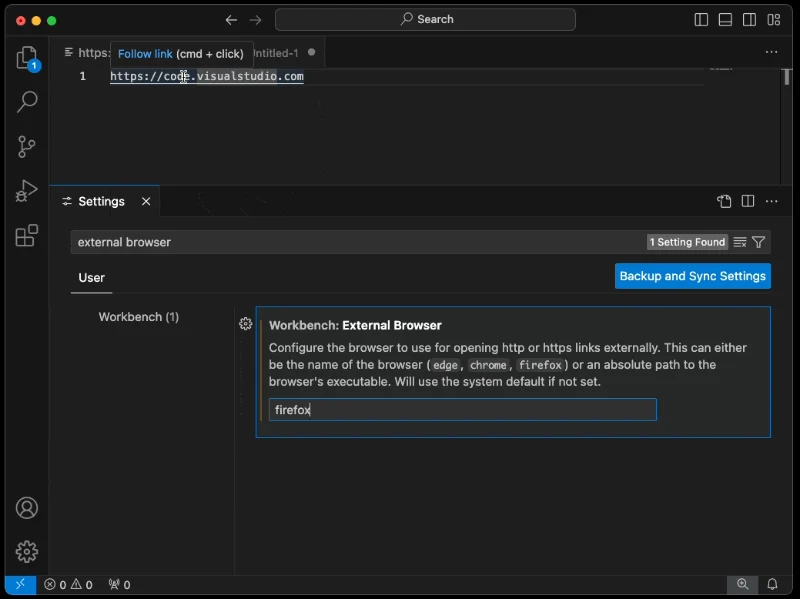800x599 pixels.
Task: Open the settings filter funnel dropdown
Action: click(759, 242)
